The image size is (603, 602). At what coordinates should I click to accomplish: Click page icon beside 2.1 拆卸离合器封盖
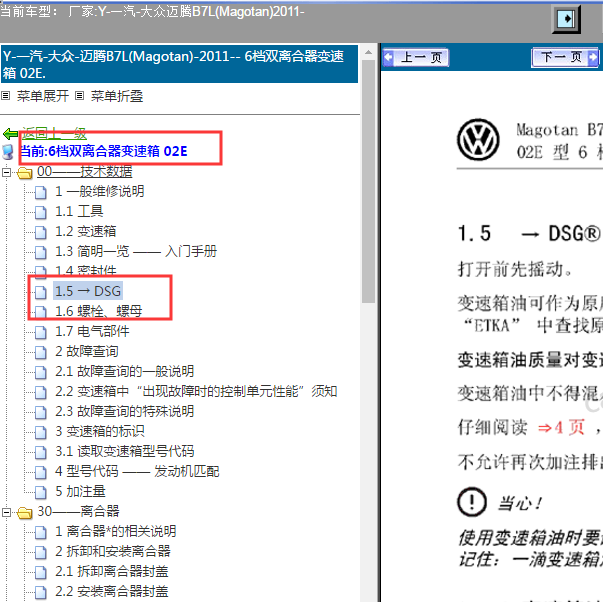tap(41, 572)
